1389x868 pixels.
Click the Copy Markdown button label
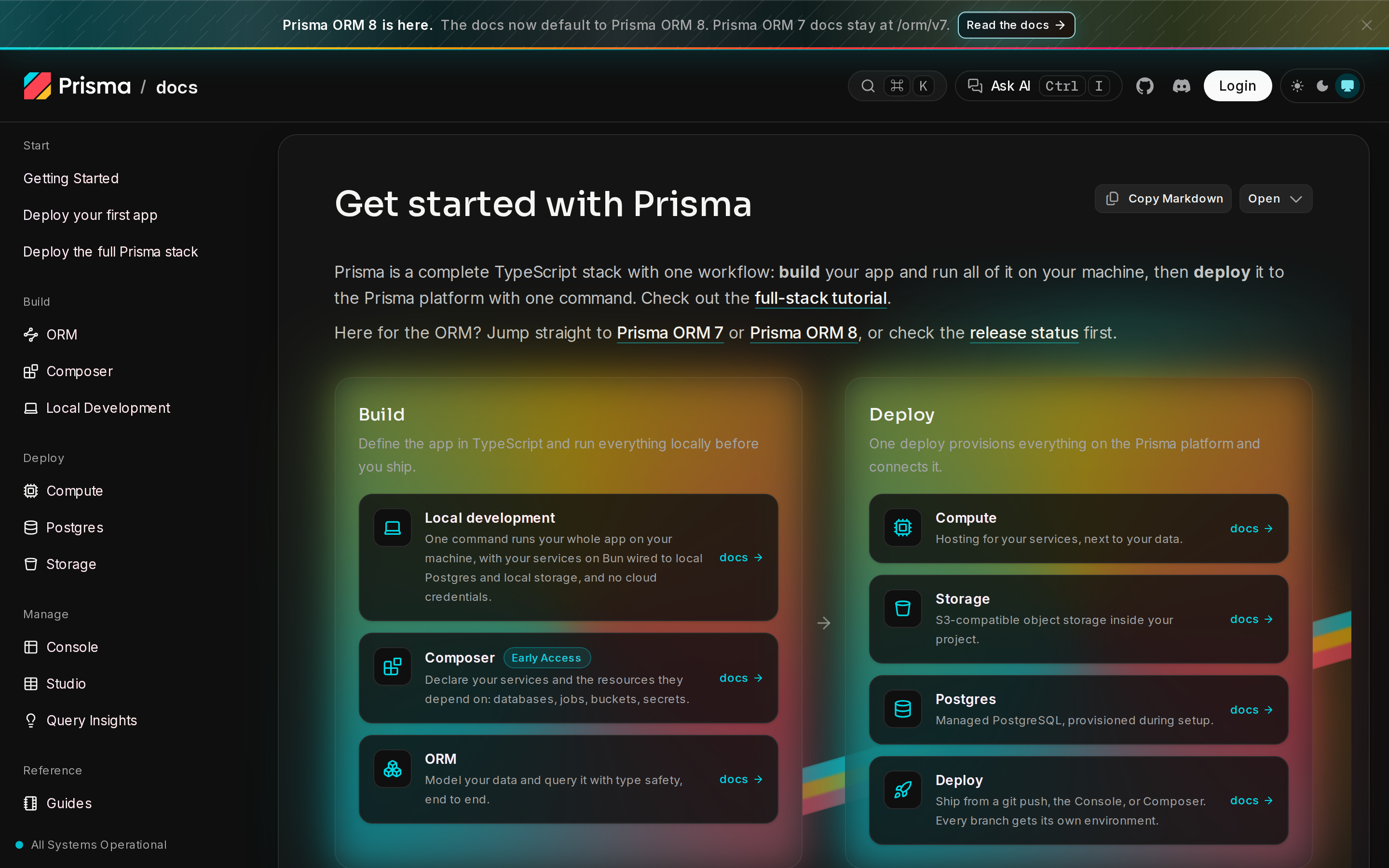(x=1175, y=199)
